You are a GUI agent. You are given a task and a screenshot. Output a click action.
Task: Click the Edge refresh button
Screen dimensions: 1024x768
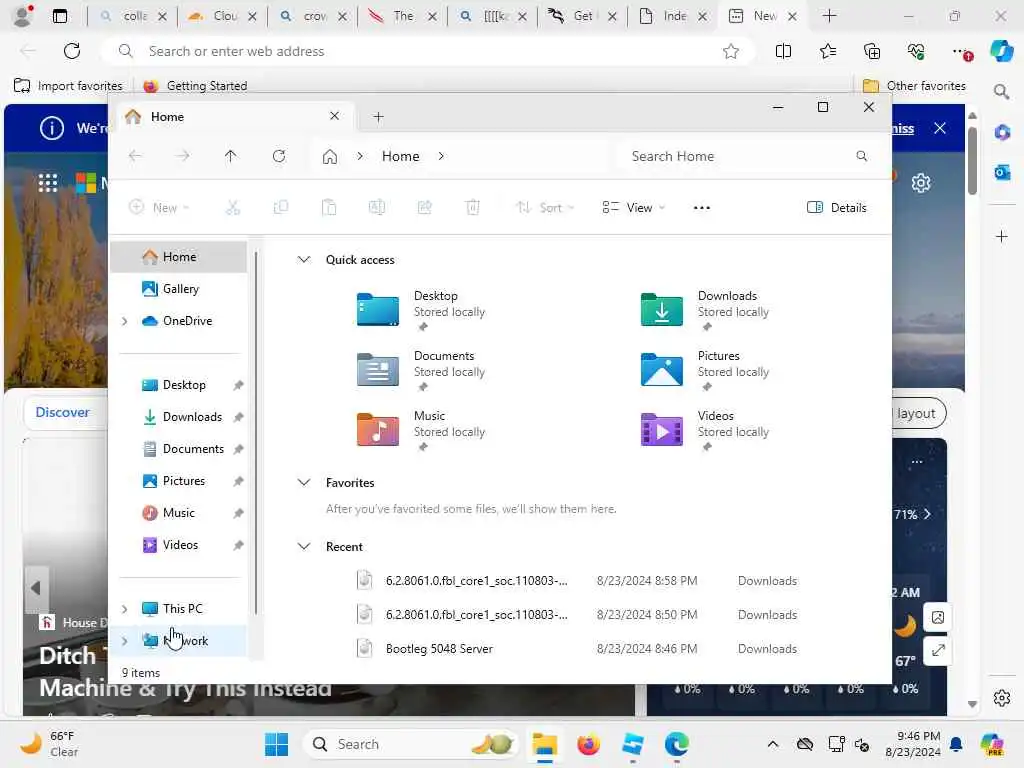[72, 51]
